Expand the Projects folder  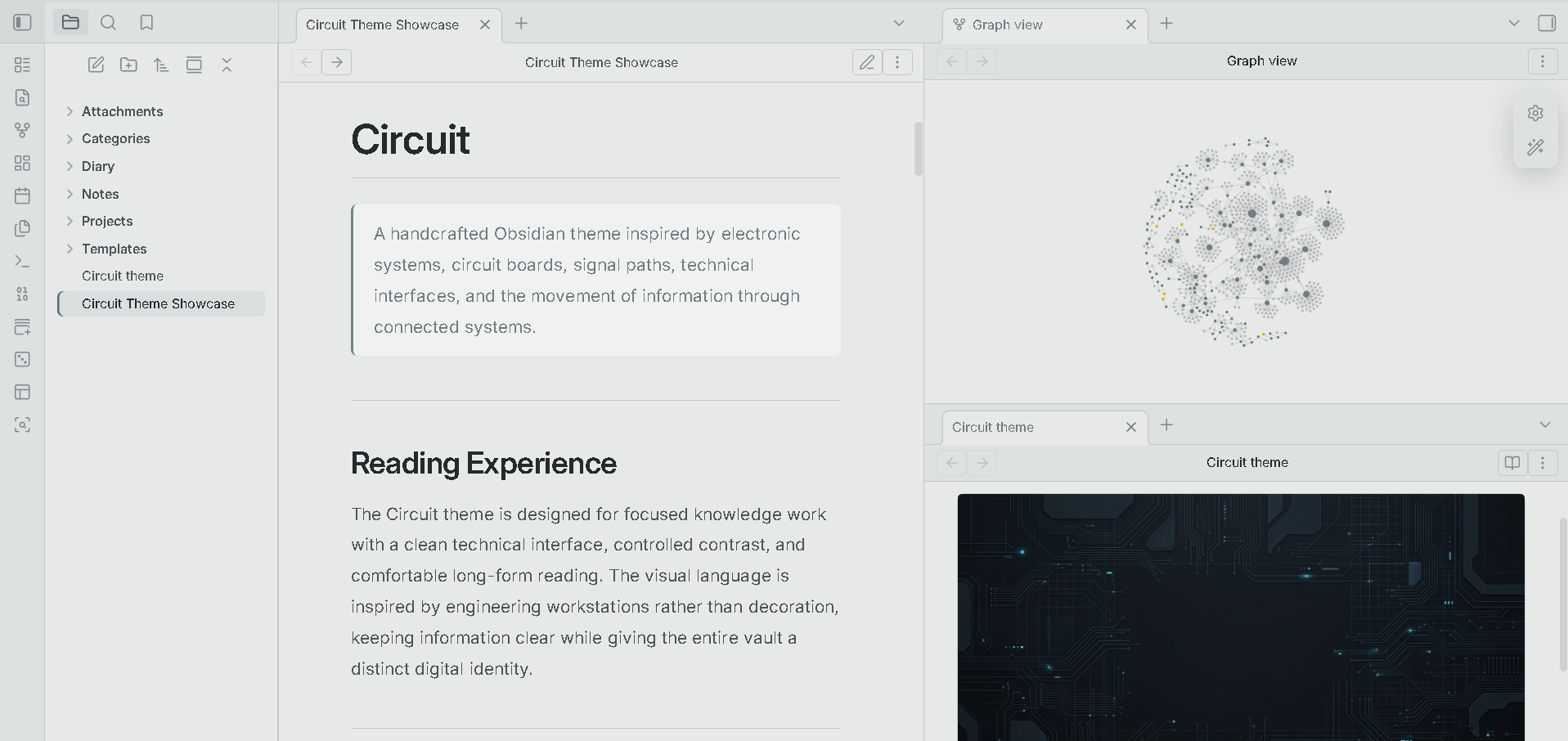[x=70, y=221]
